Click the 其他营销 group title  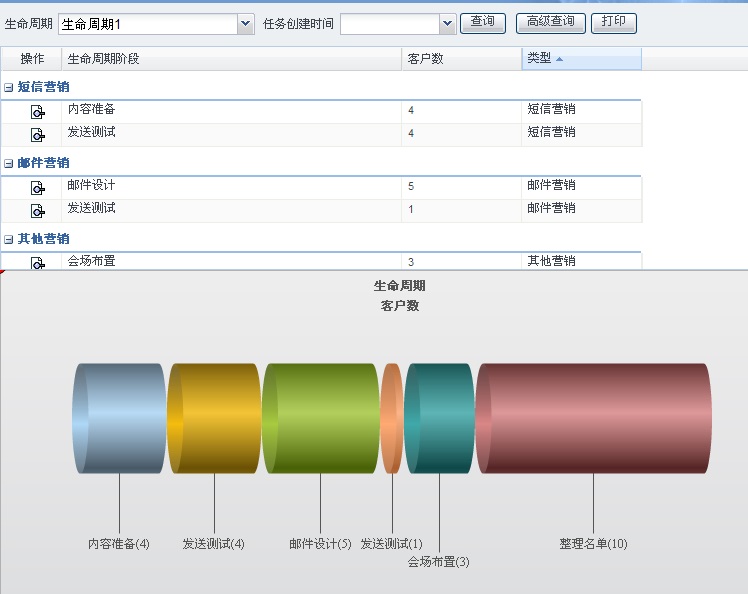coord(43,239)
